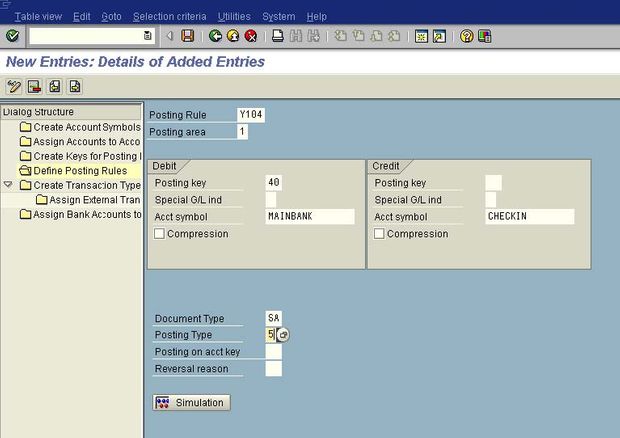Click the Posting Rule field Y104
620x438 pixels.
coord(251,115)
